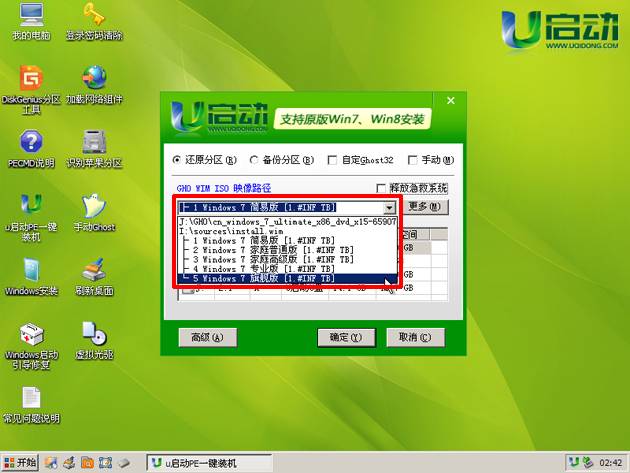Open the 我的电脑 desktop icon
Viewport: 630px width, 473px height.
31,17
